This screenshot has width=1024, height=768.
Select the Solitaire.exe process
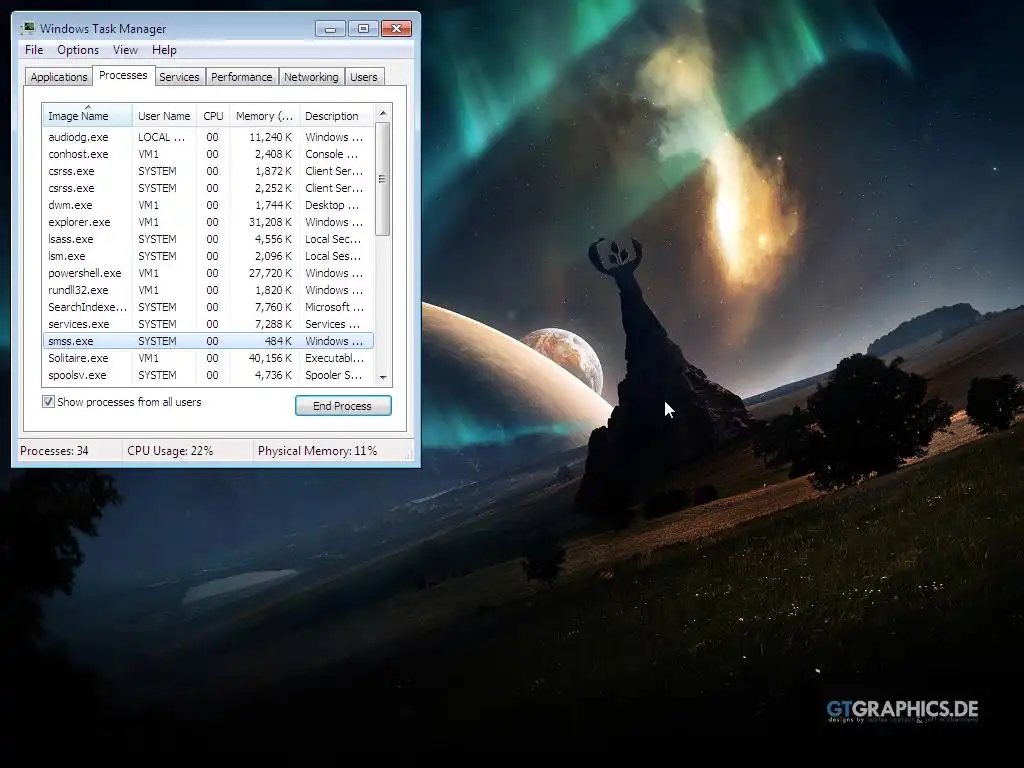pos(208,358)
